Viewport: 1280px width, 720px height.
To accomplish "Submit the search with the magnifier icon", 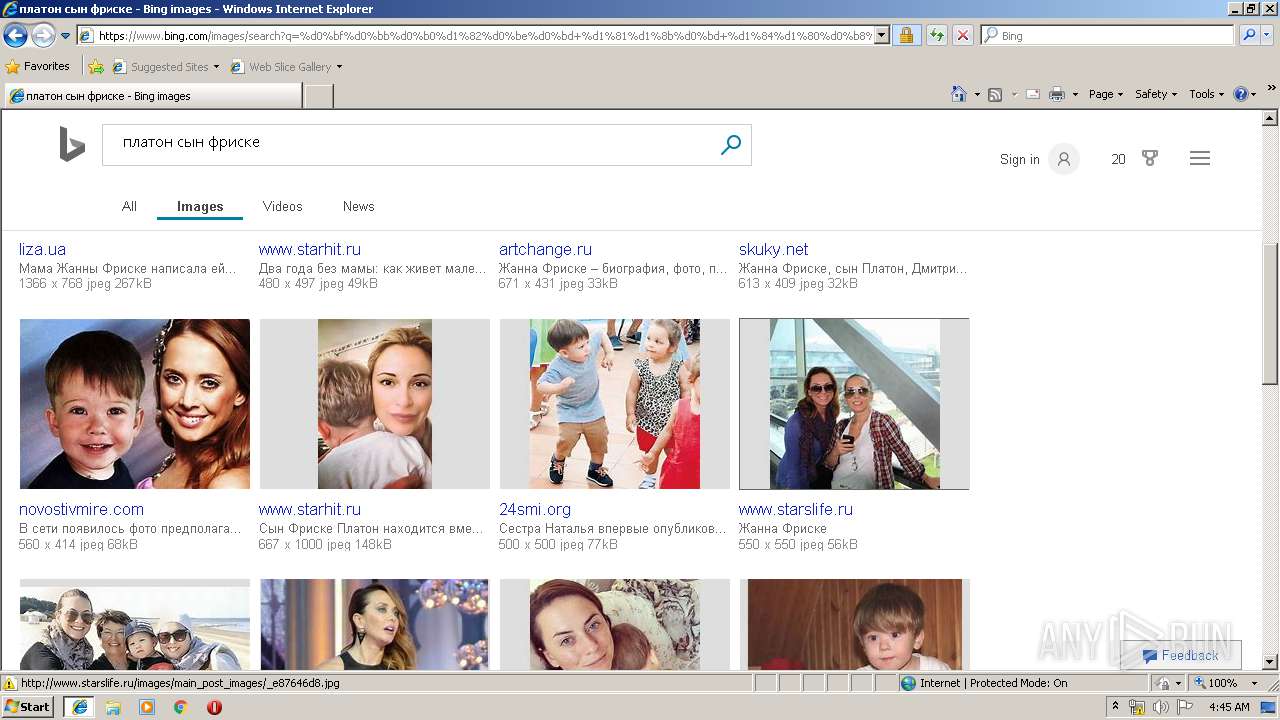I will point(731,145).
